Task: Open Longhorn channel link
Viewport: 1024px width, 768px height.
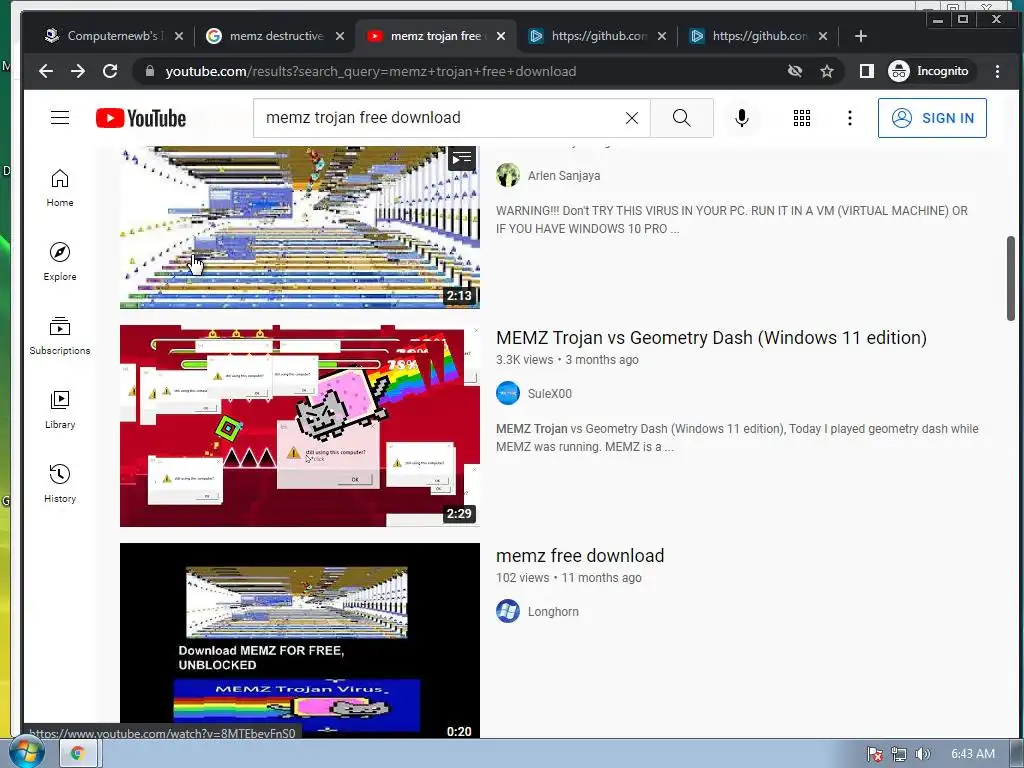Action: click(x=553, y=612)
